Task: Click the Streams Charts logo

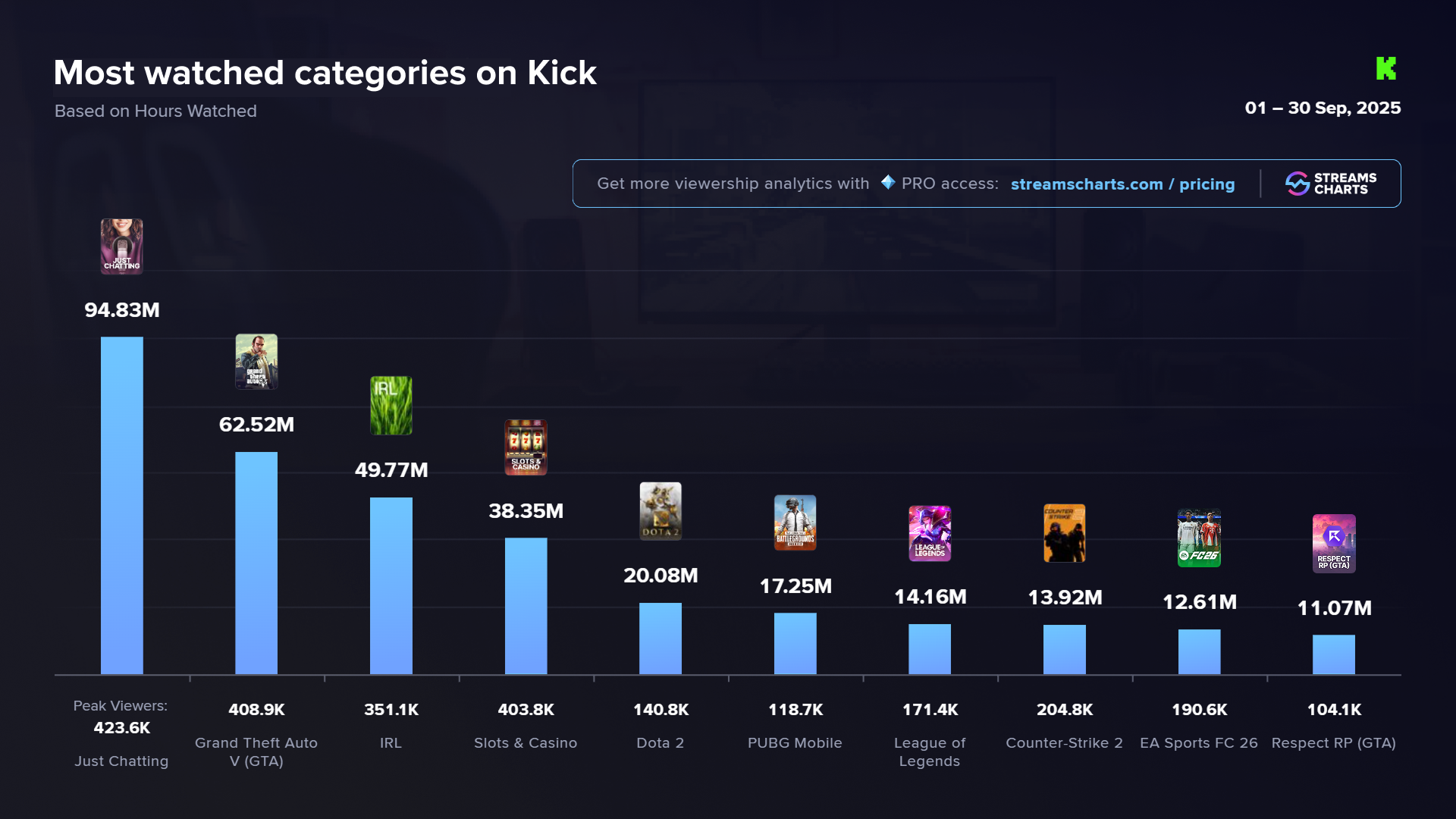Action: [1331, 184]
